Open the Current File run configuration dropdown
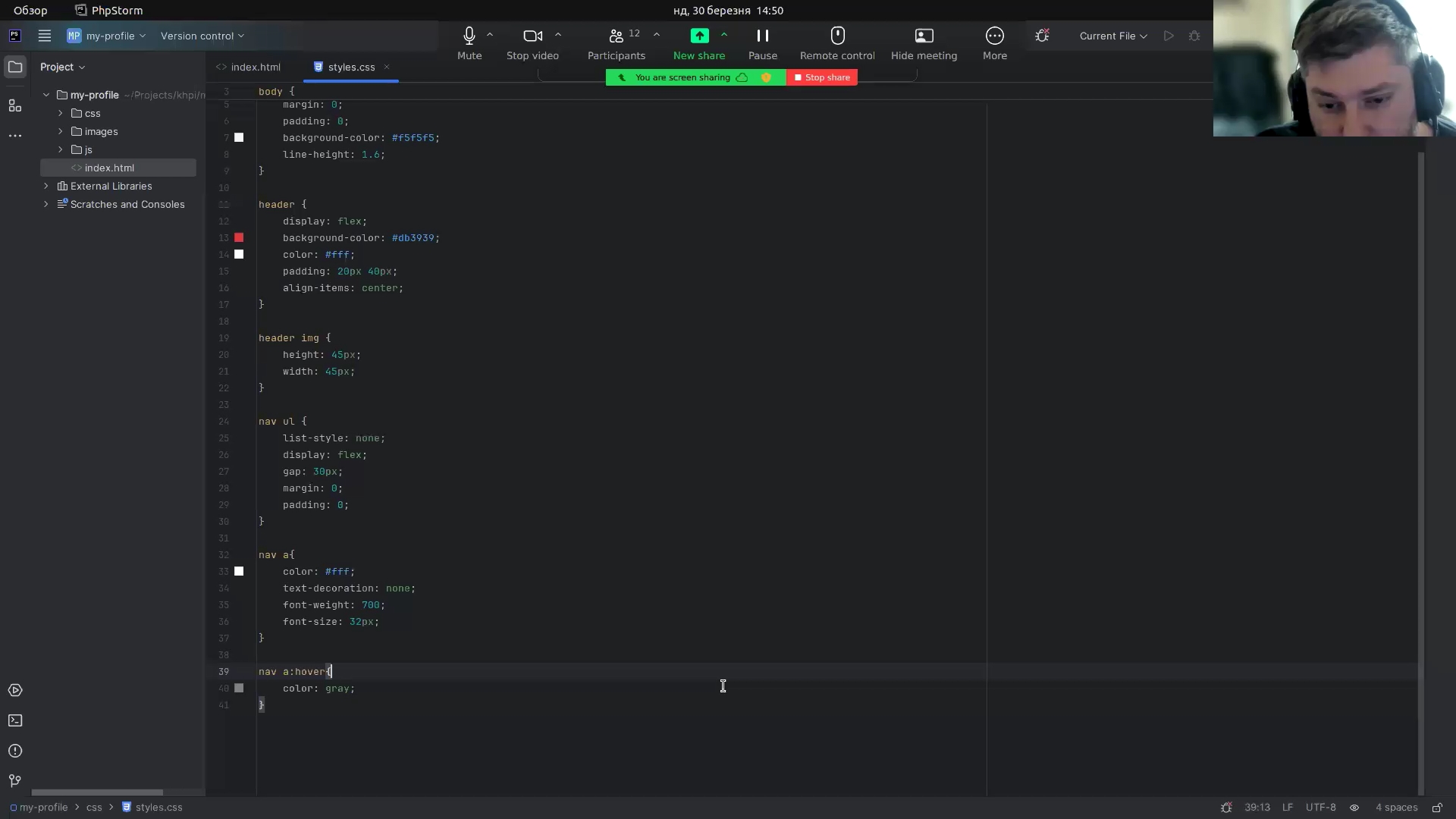This screenshot has height=819, width=1456. click(x=1112, y=36)
